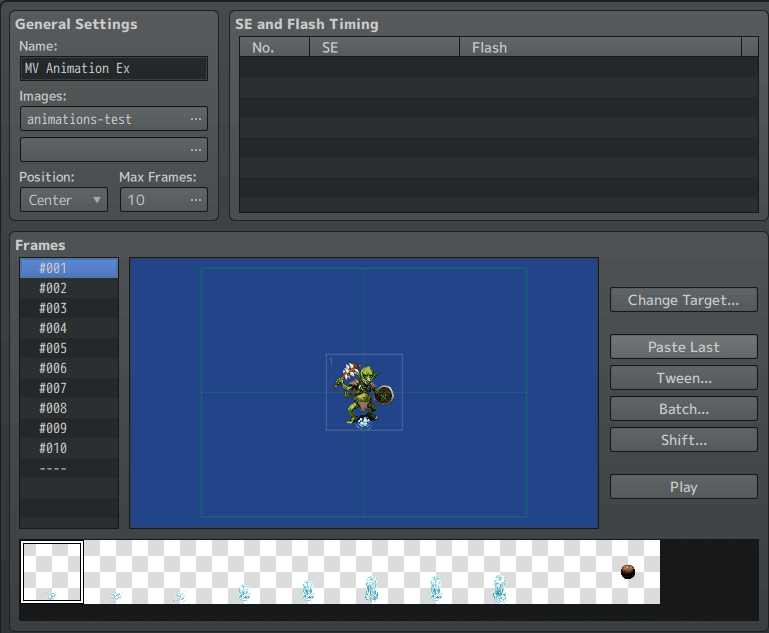Image resolution: width=769 pixels, height=633 pixels.
Task: Play the animation preview
Action: click(x=684, y=487)
